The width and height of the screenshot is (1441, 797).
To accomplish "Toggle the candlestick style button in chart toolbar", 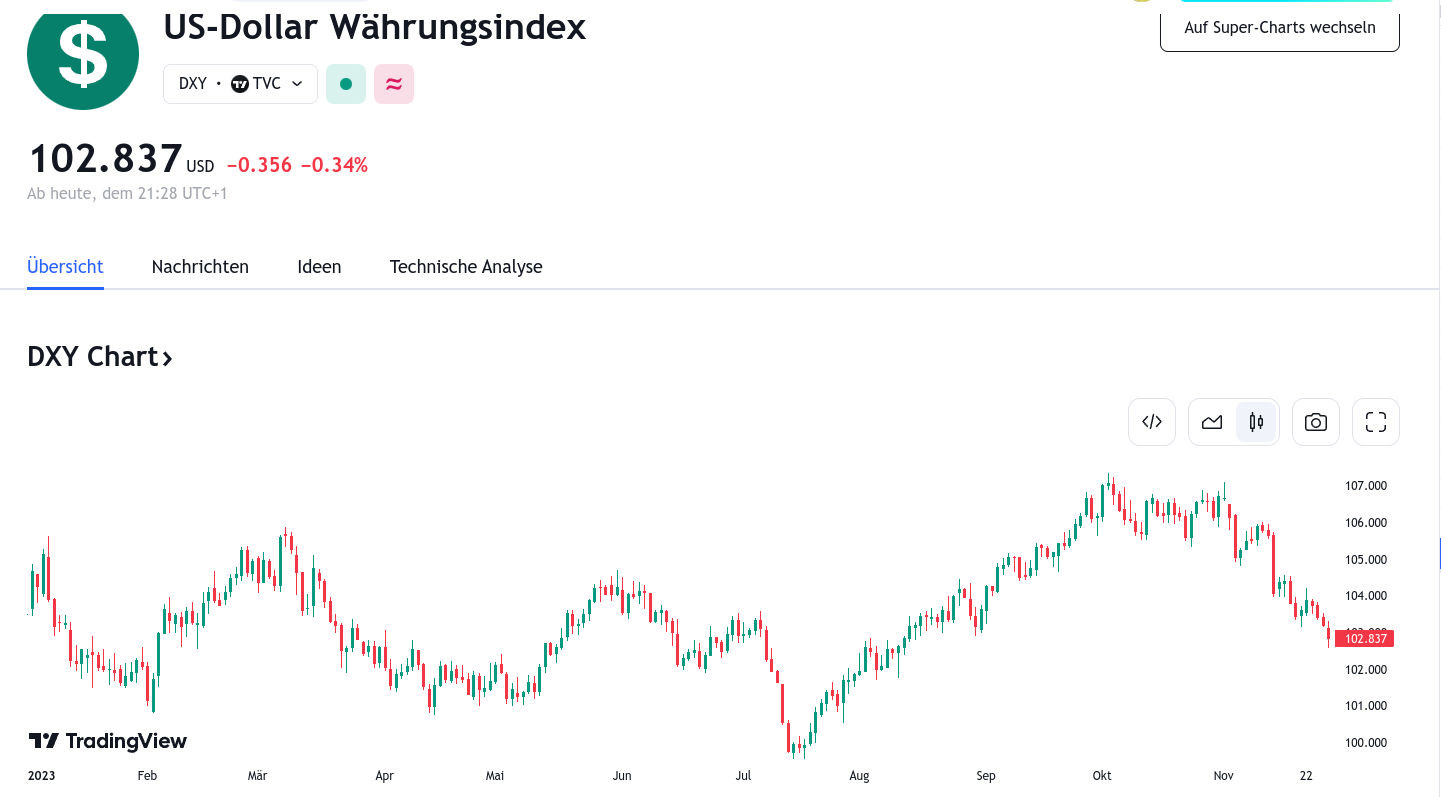I will click(x=1256, y=421).
